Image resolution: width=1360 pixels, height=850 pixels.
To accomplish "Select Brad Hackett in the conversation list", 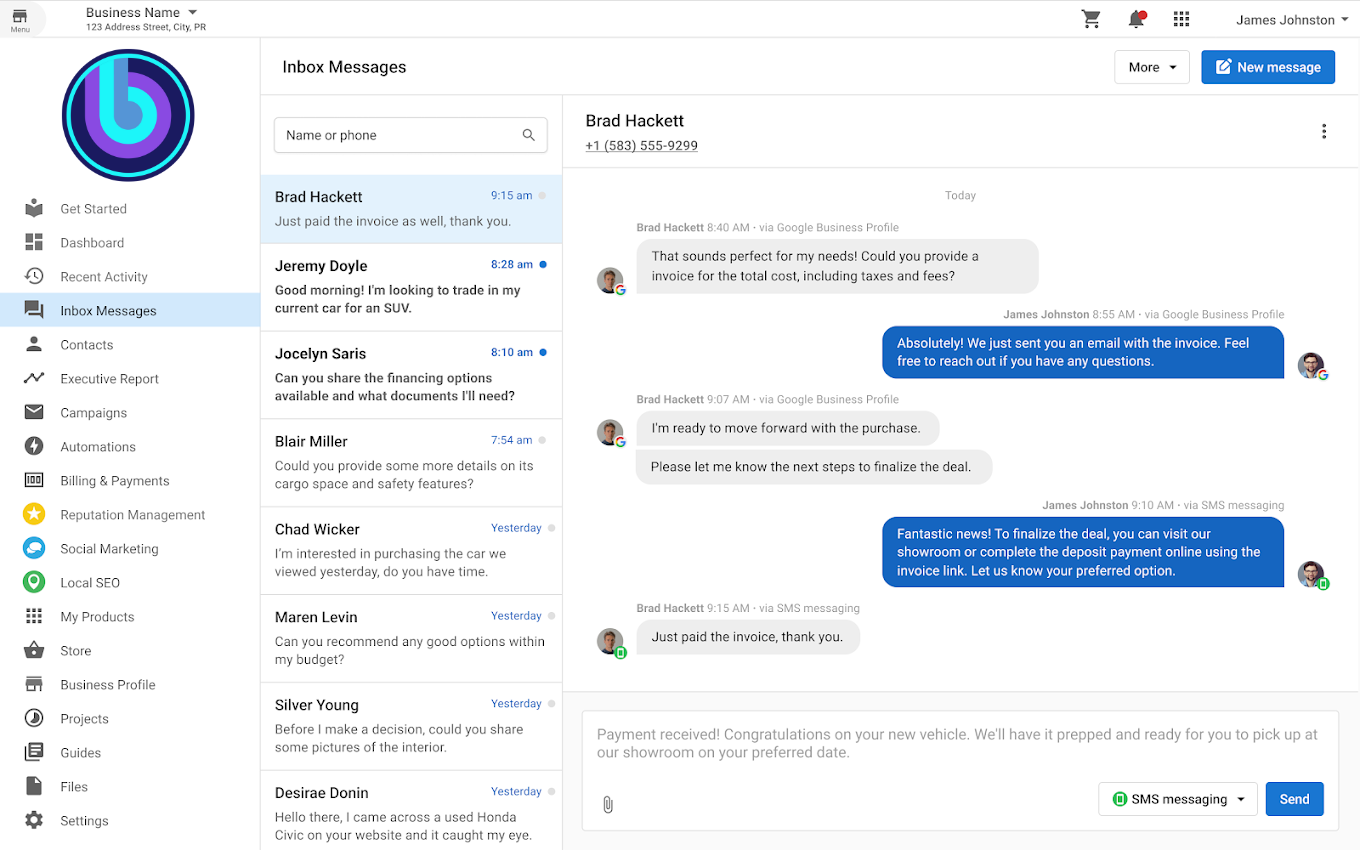I will 411,209.
